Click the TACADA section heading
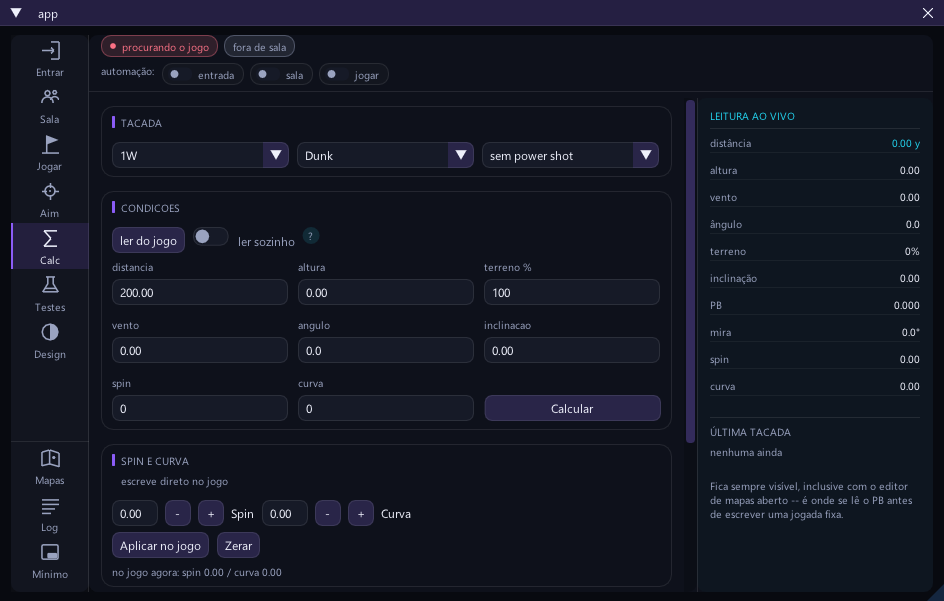The height and width of the screenshot is (601, 944). point(141,123)
